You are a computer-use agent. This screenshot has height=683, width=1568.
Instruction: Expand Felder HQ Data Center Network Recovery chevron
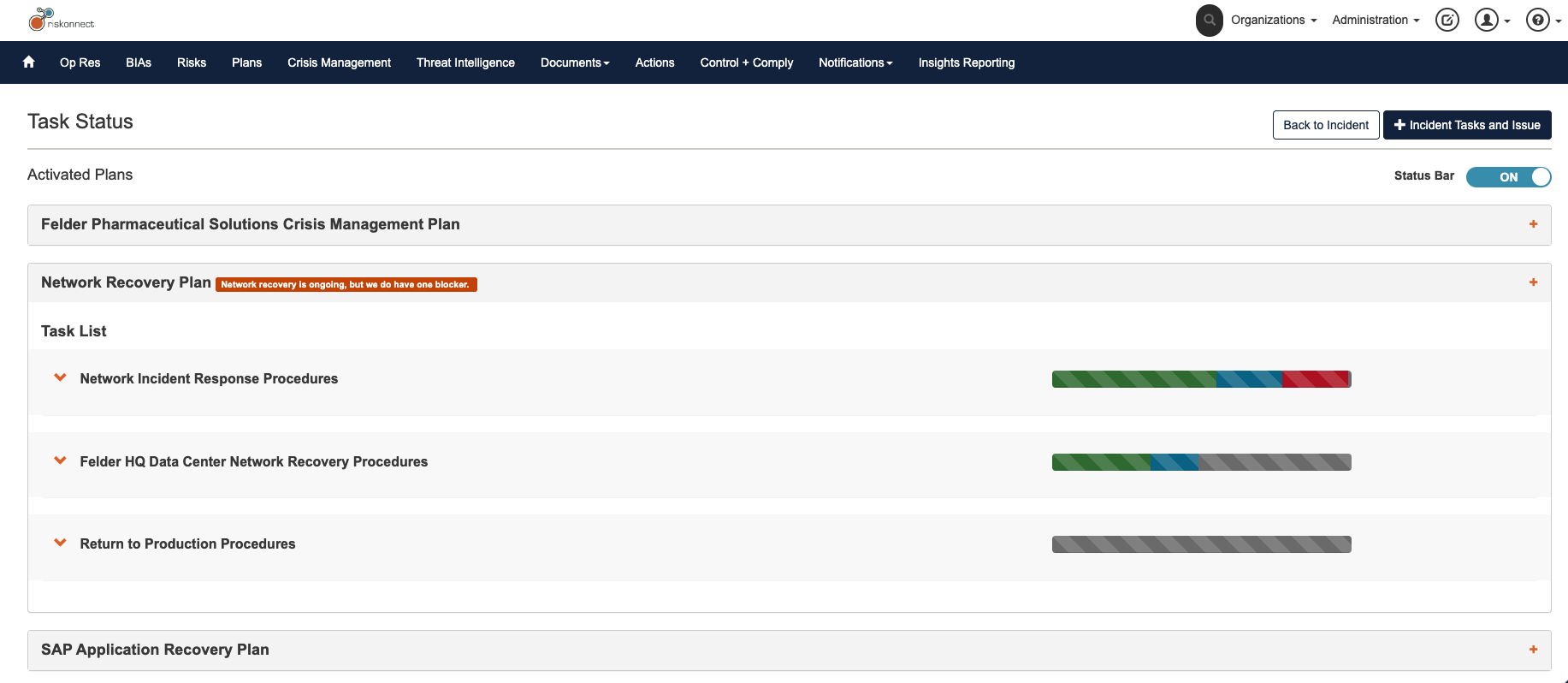pyautogui.click(x=60, y=460)
